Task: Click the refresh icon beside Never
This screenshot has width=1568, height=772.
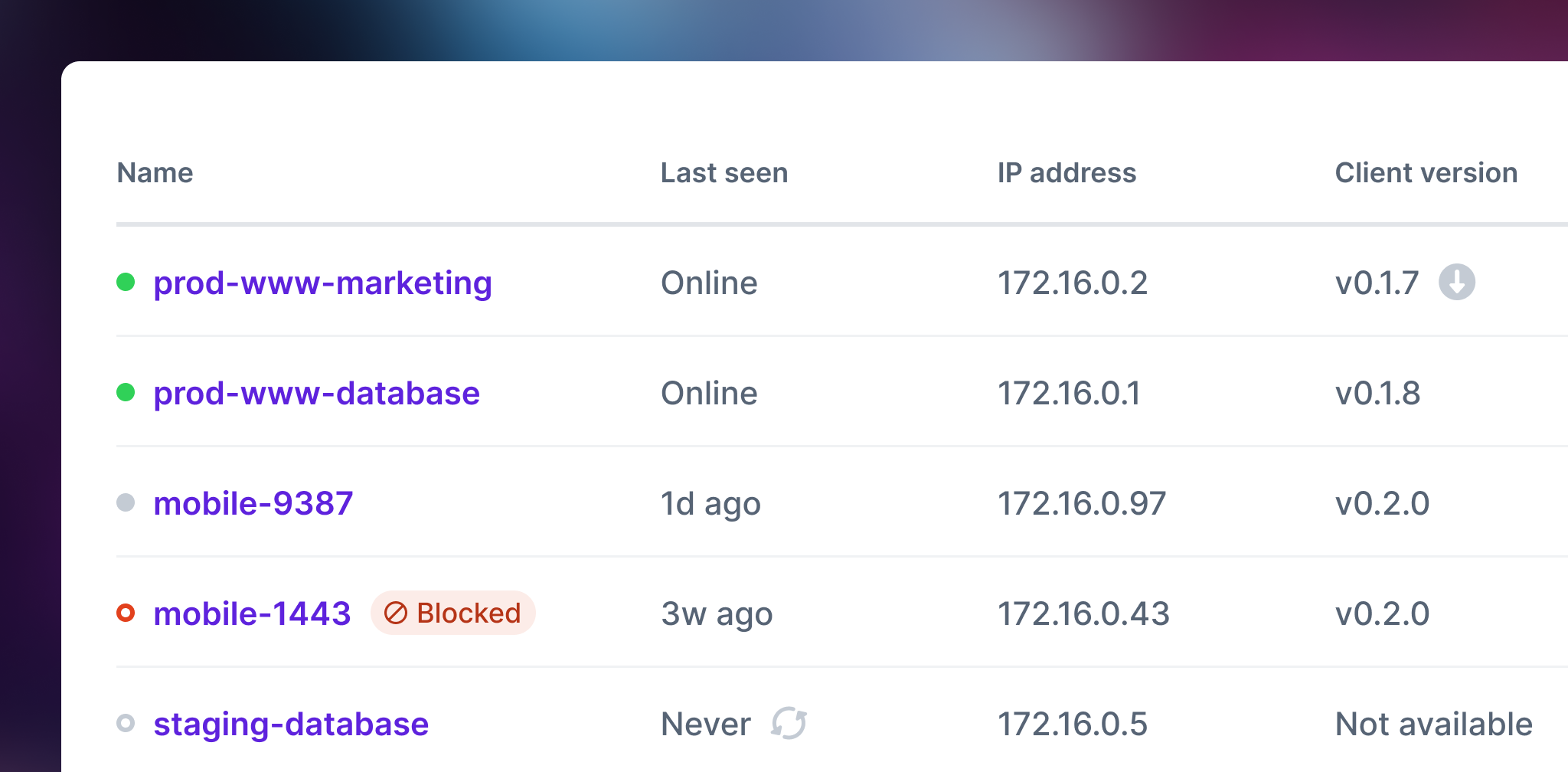Action: (x=789, y=723)
